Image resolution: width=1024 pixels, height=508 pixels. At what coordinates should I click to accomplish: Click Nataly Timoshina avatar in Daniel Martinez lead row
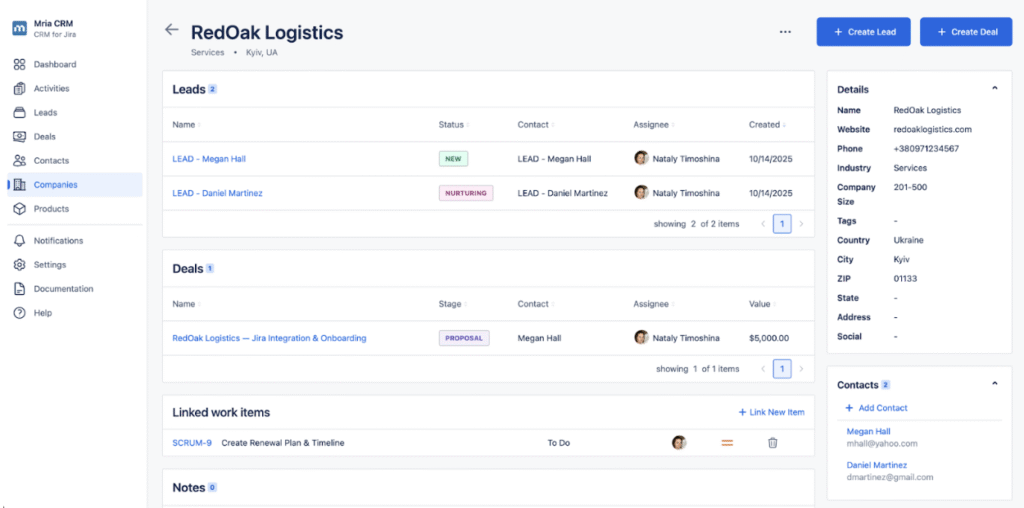click(641, 193)
